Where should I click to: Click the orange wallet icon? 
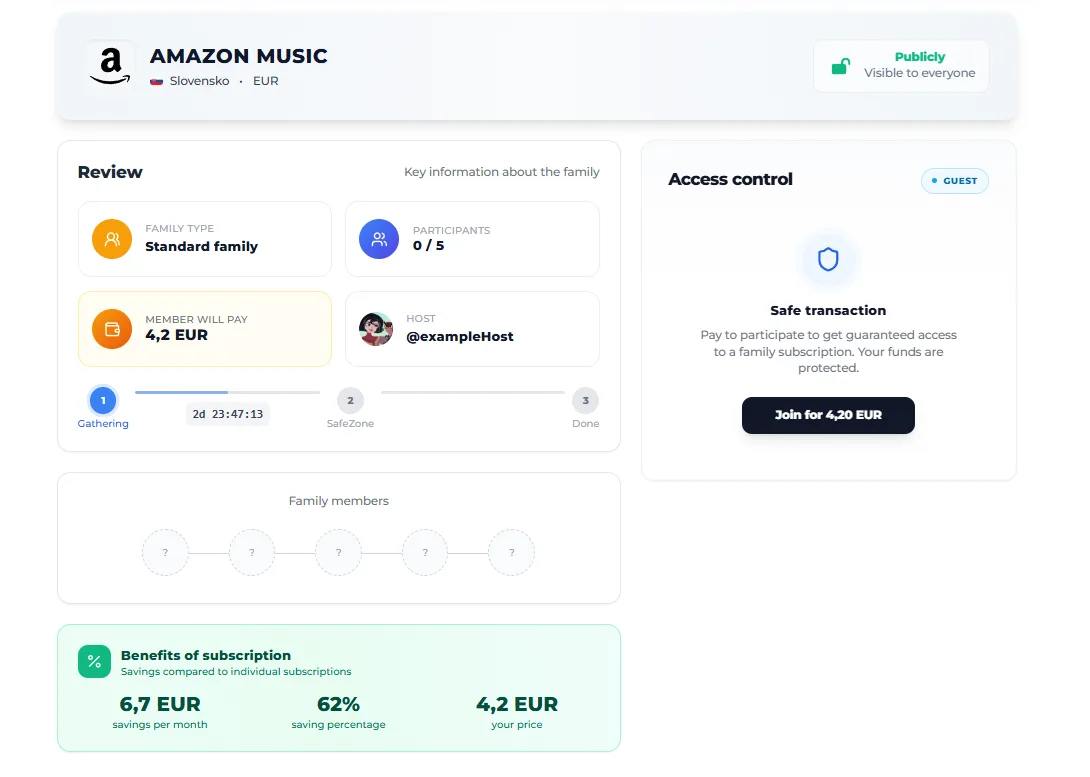[112, 329]
